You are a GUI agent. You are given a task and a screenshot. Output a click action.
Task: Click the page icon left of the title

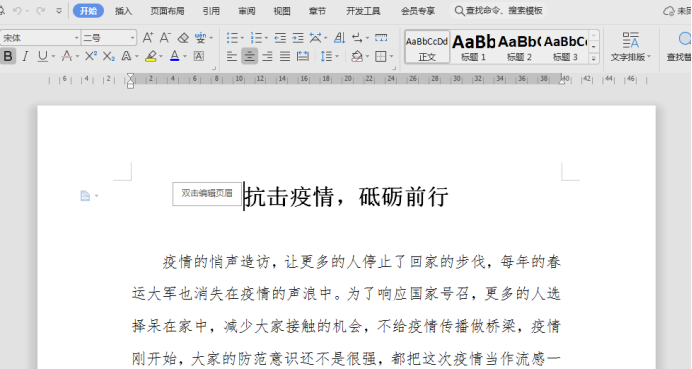(85, 196)
